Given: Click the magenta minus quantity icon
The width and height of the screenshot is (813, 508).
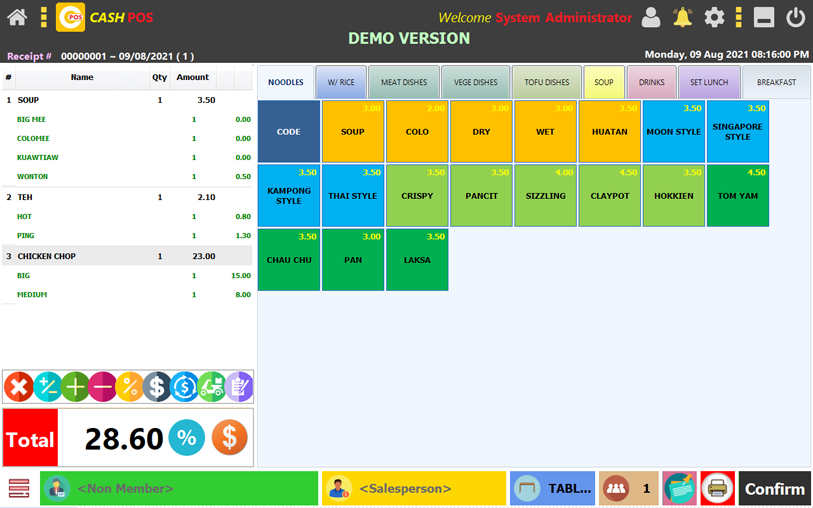Looking at the screenshot, I should (101, 386).
